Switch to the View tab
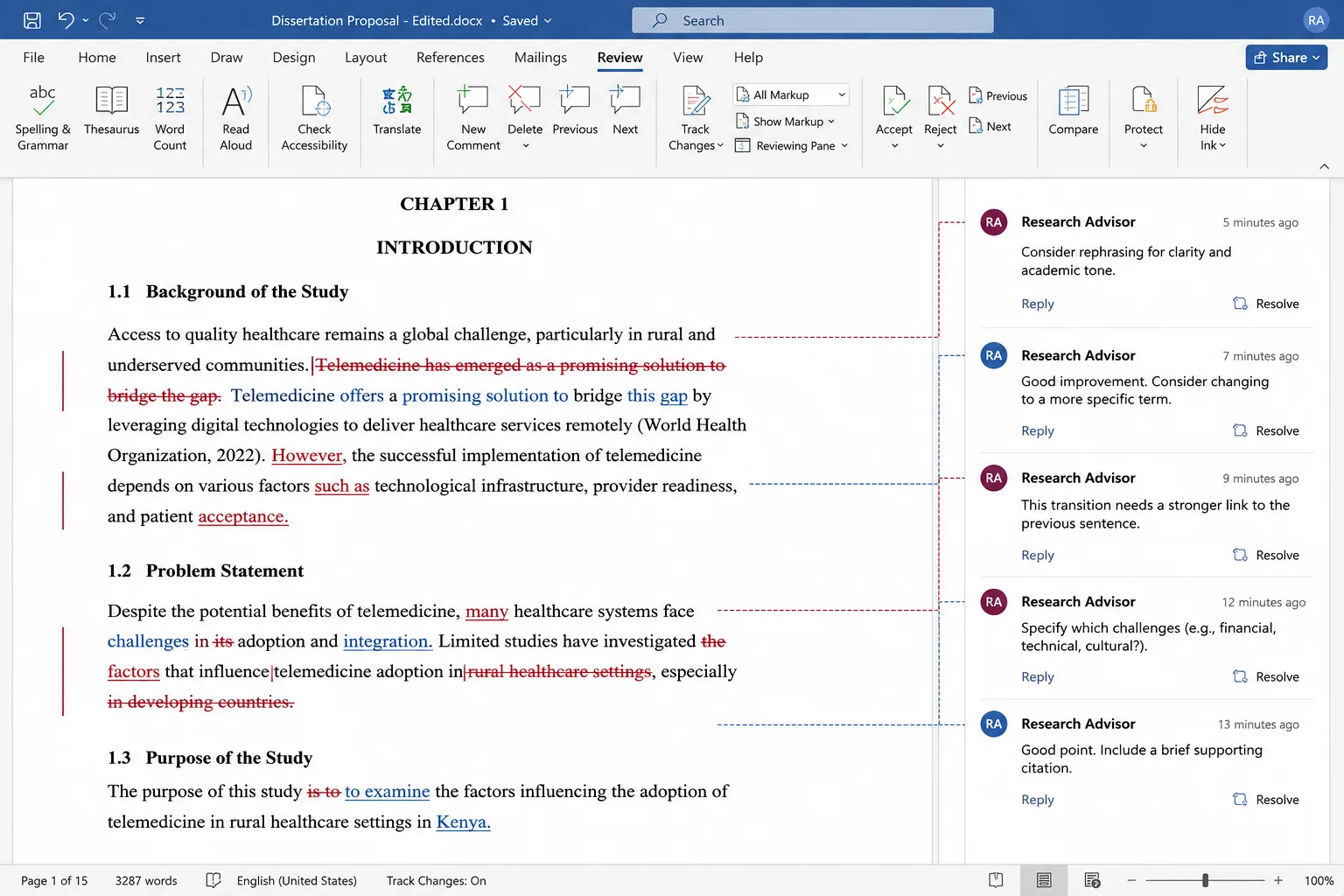 point(688,57)
